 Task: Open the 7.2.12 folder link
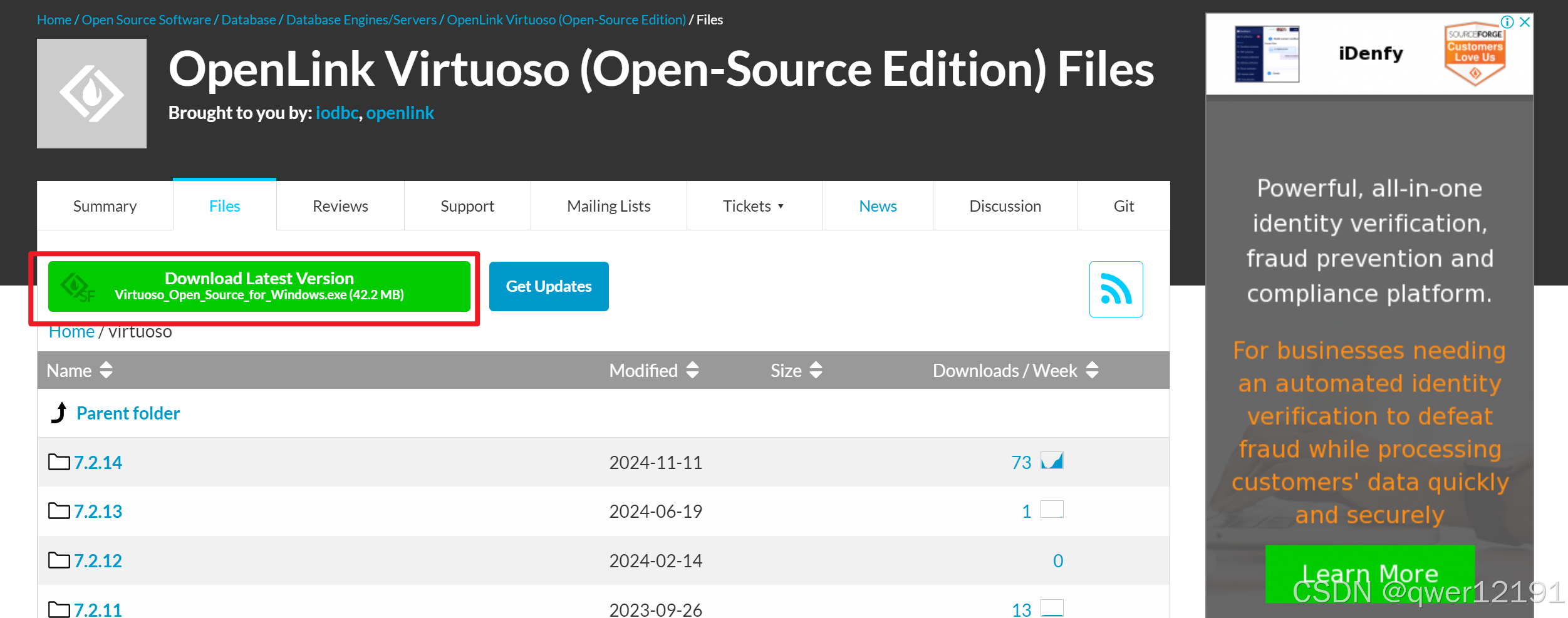98,561
